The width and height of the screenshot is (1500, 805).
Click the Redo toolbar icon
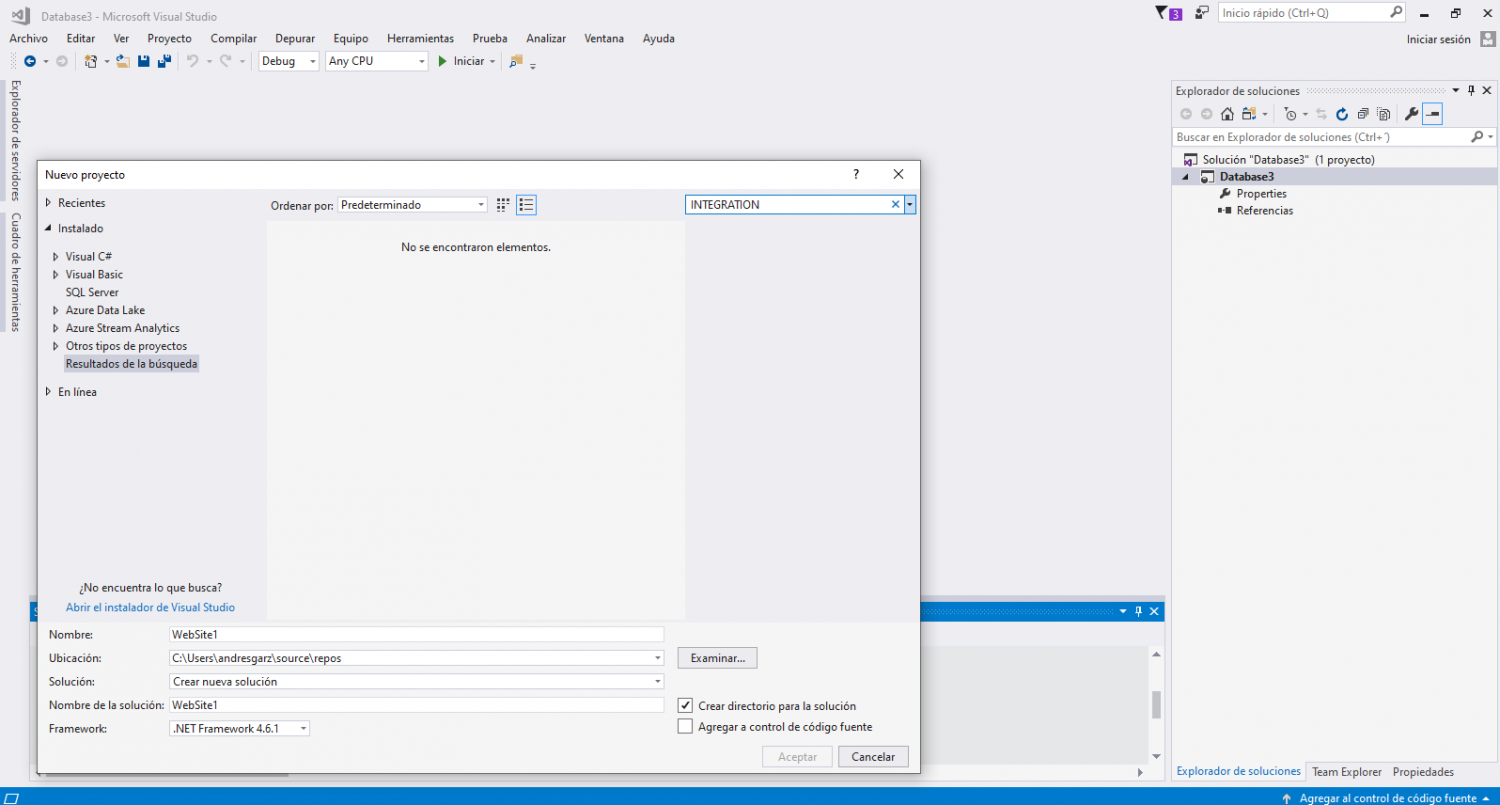tap(226, 61)
